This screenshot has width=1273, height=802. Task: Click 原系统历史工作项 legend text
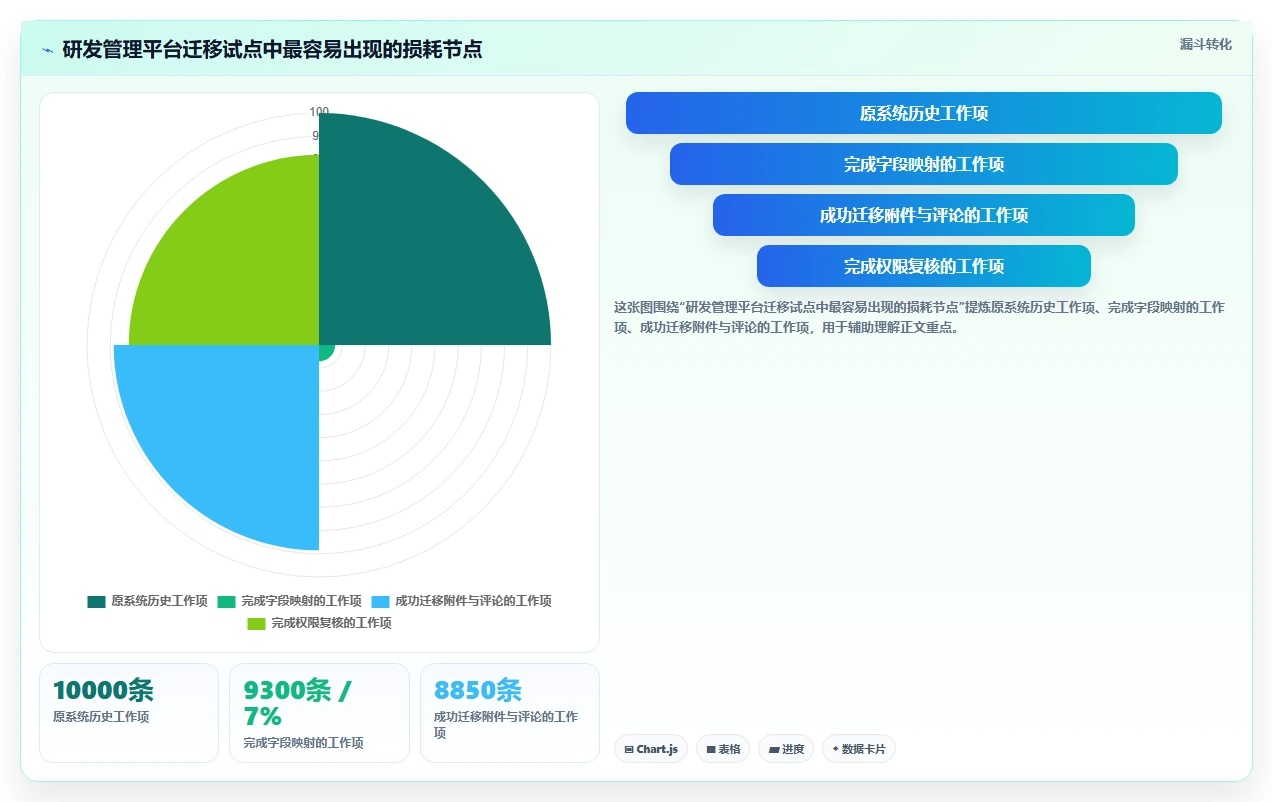click(159, 602)
